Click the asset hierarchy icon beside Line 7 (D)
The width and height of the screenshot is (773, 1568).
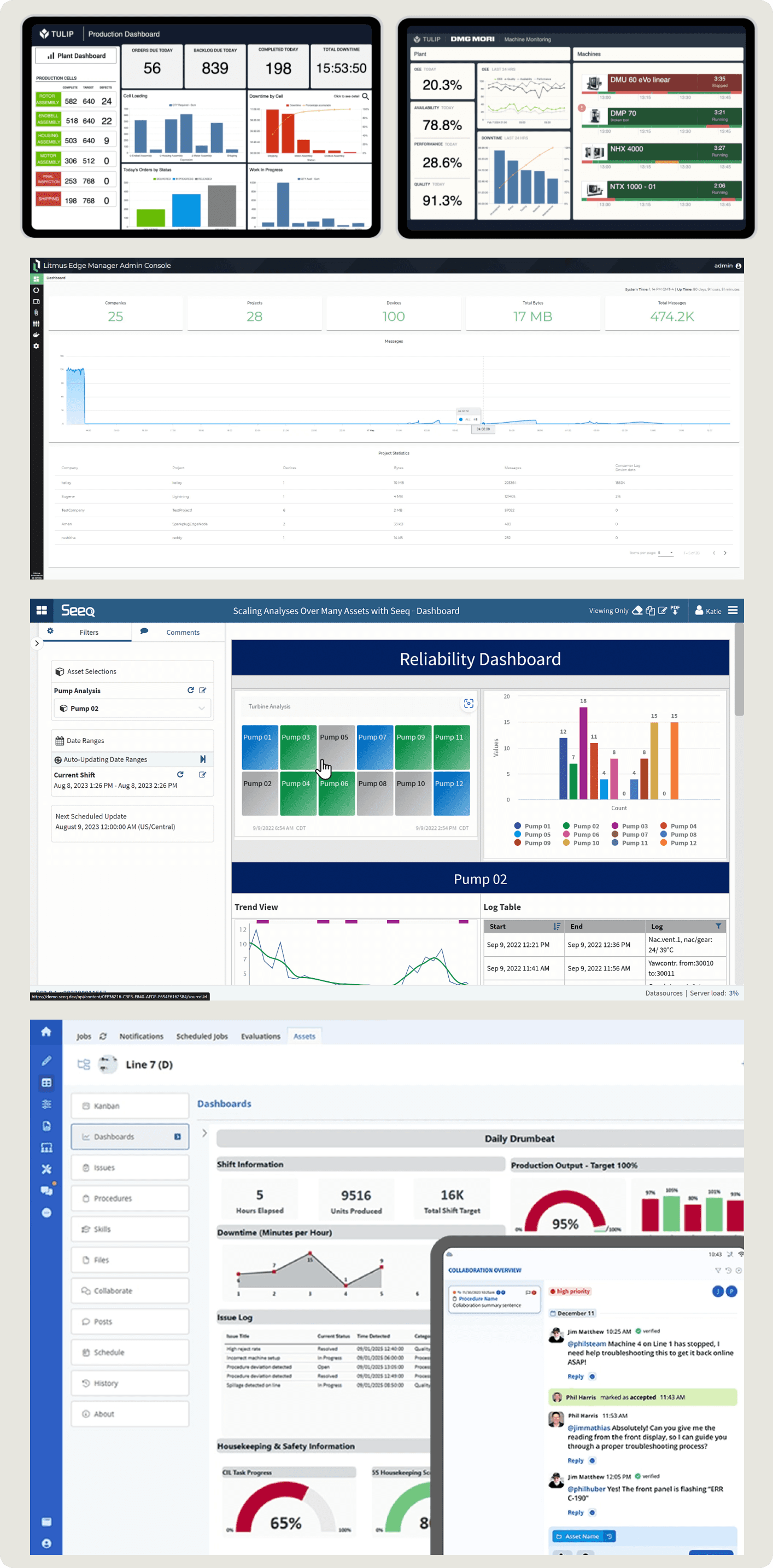click(x=84, y=1064)
